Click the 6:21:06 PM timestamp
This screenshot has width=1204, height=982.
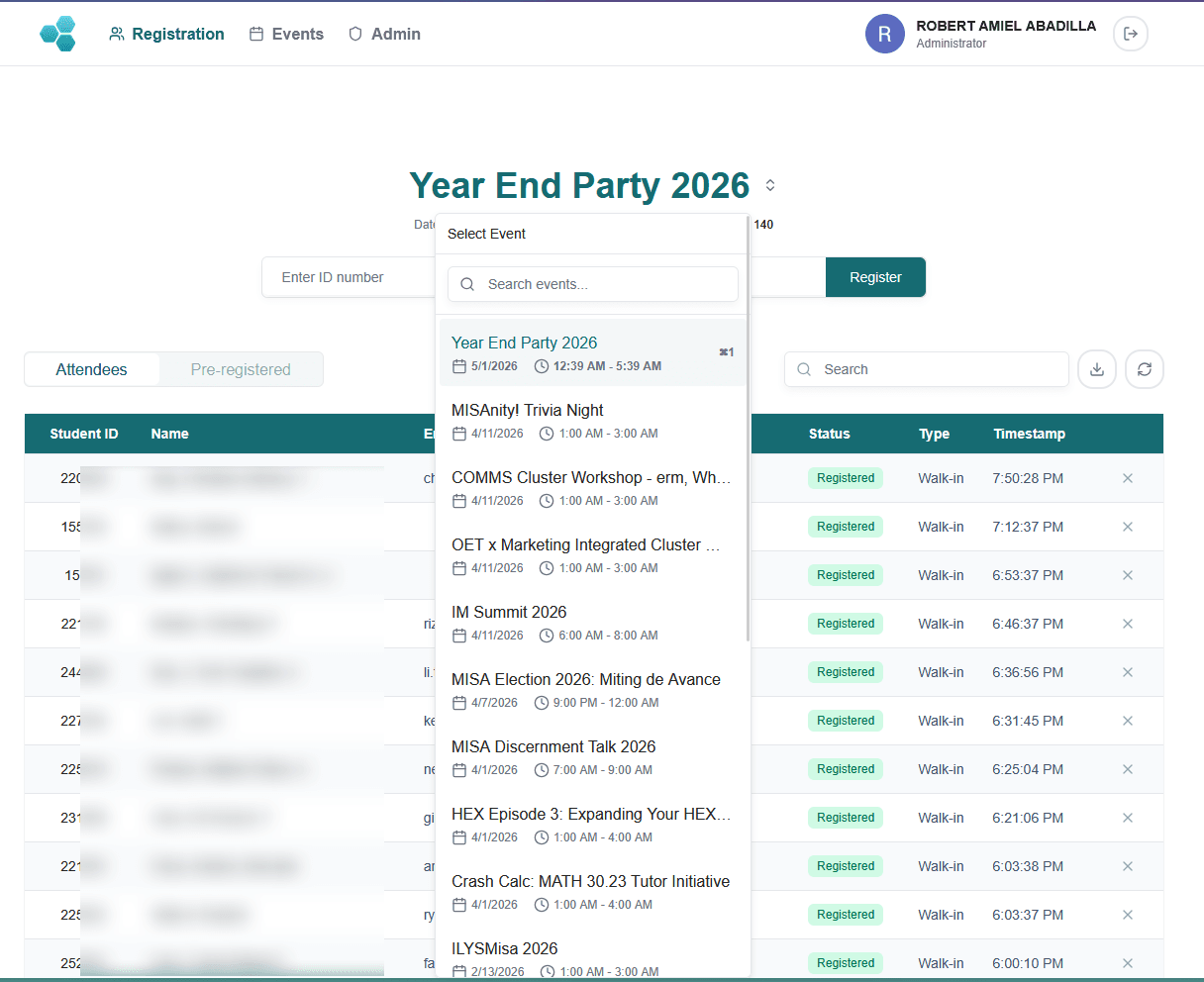1028,818
